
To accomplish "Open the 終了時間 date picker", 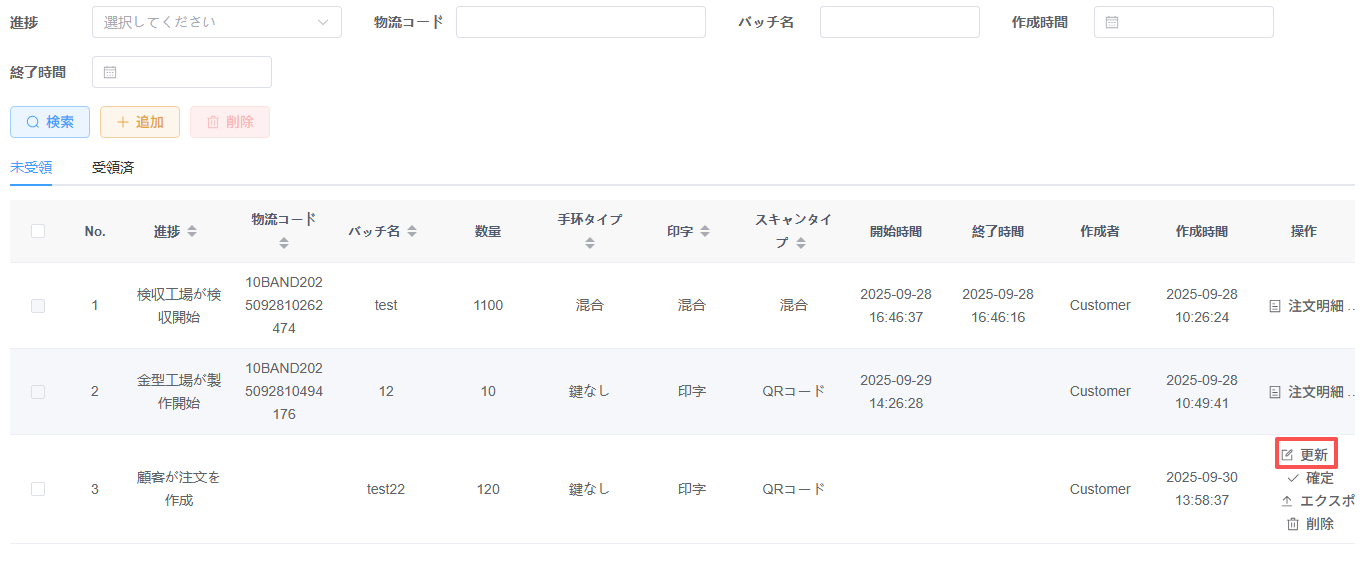I will [x=181, y=72].
